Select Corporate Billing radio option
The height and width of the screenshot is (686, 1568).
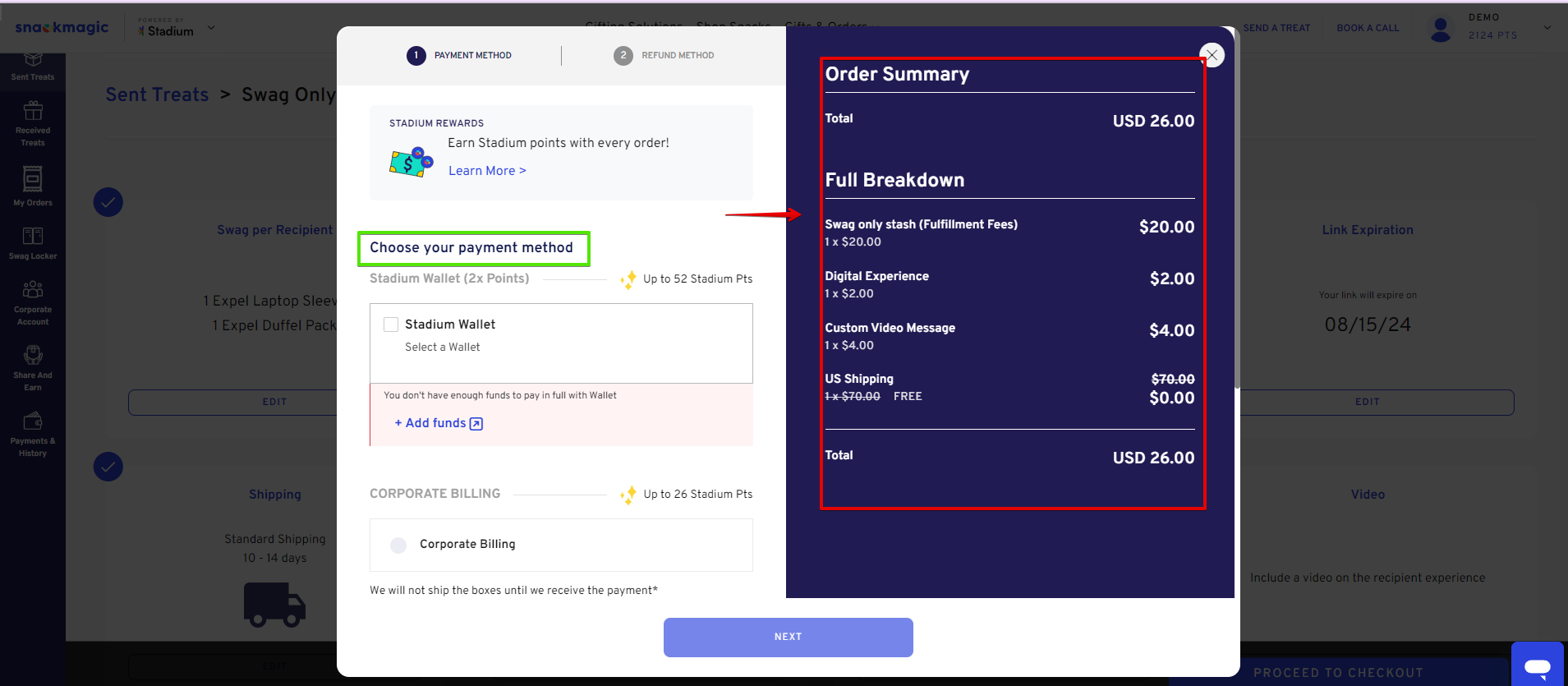[398, 545]
